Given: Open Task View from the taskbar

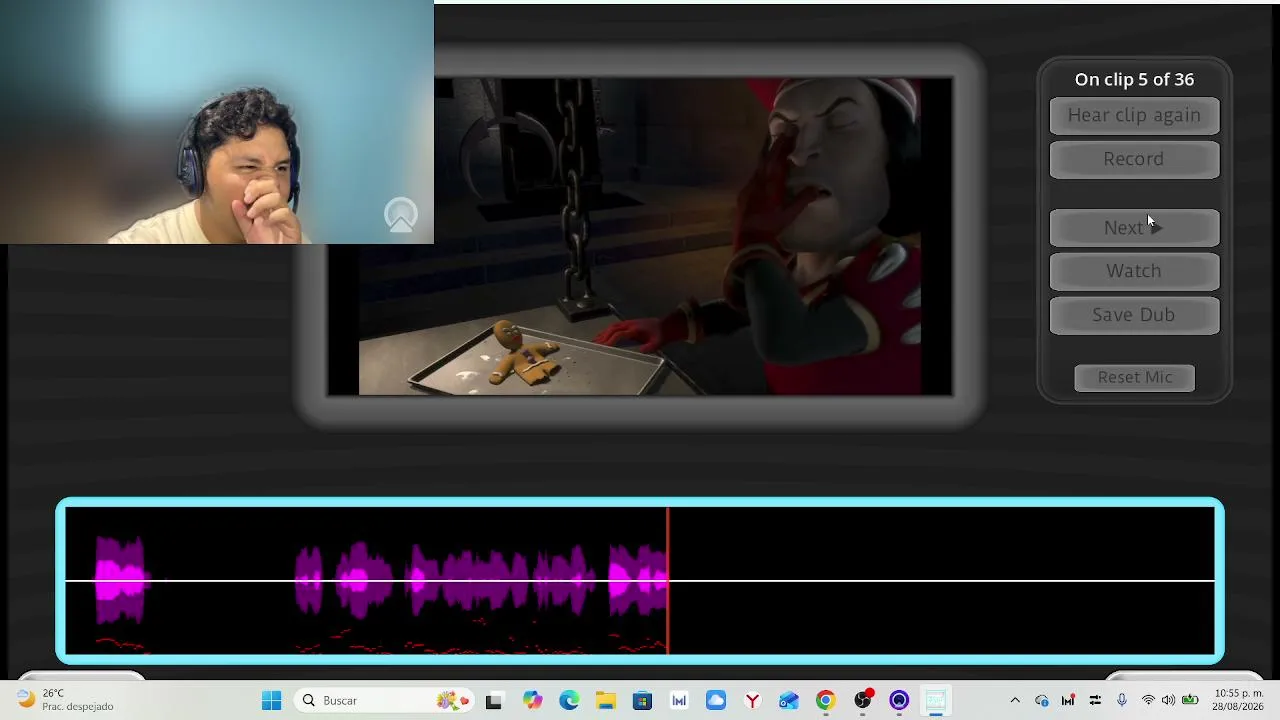Looking at the screenshot, I should coord(494,701).
